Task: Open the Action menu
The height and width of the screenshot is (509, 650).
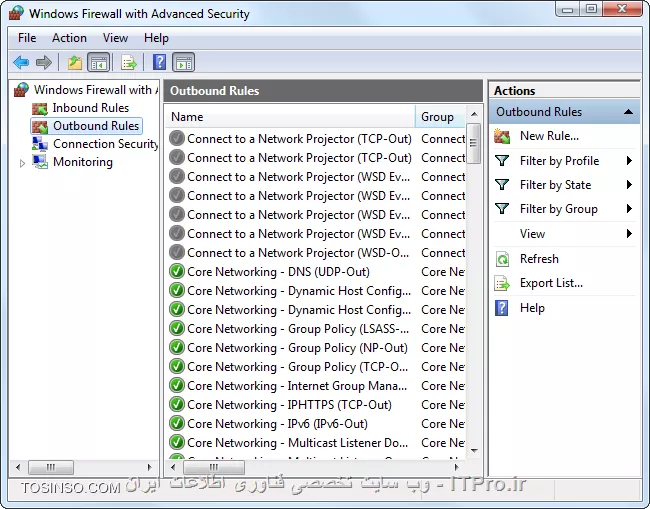Action: click(x=69, y=38)
